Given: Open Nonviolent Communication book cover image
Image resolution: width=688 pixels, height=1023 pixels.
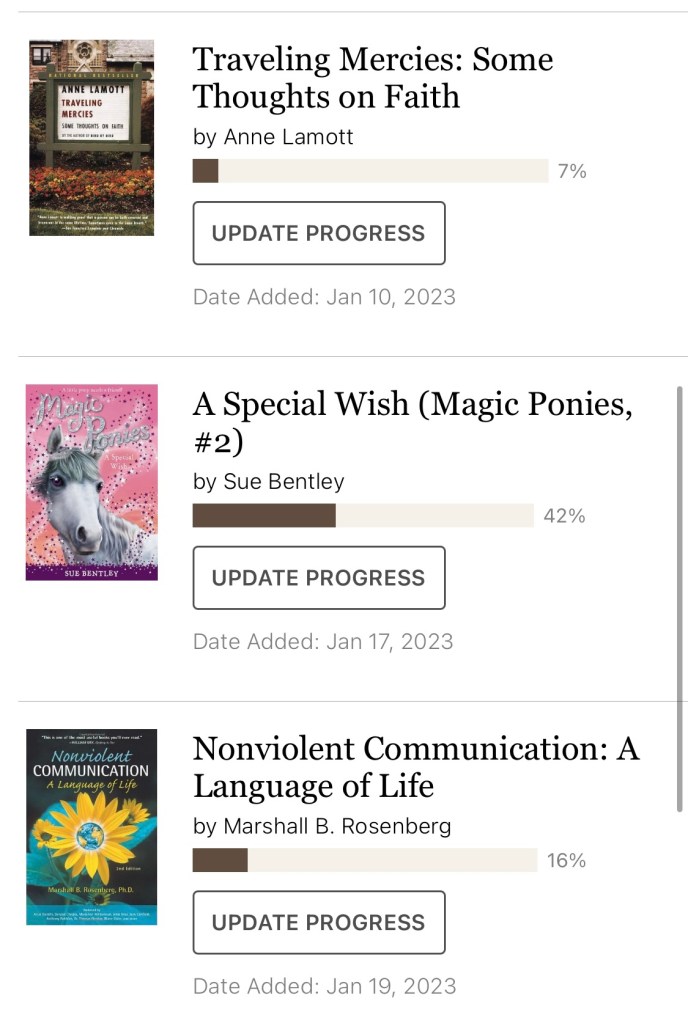Looking at the screenshot, I should click(x=91, y=826).
